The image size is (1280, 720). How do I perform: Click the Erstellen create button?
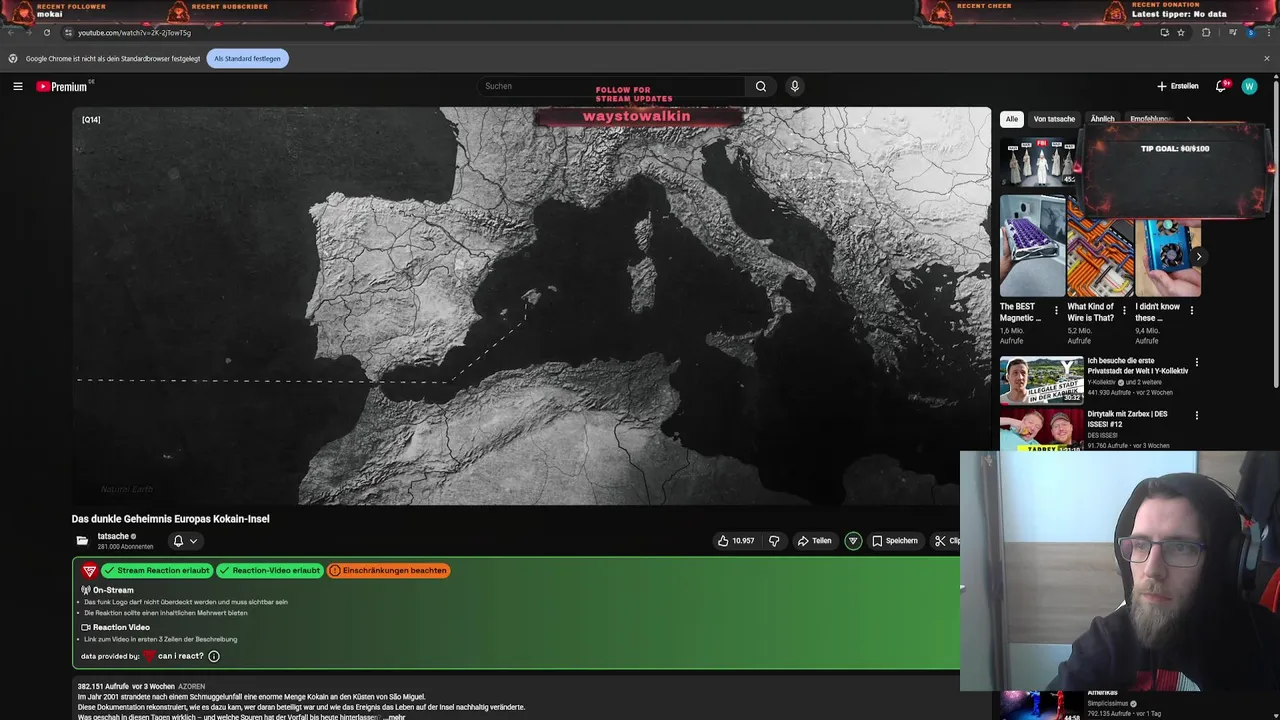click(1177, 86)
